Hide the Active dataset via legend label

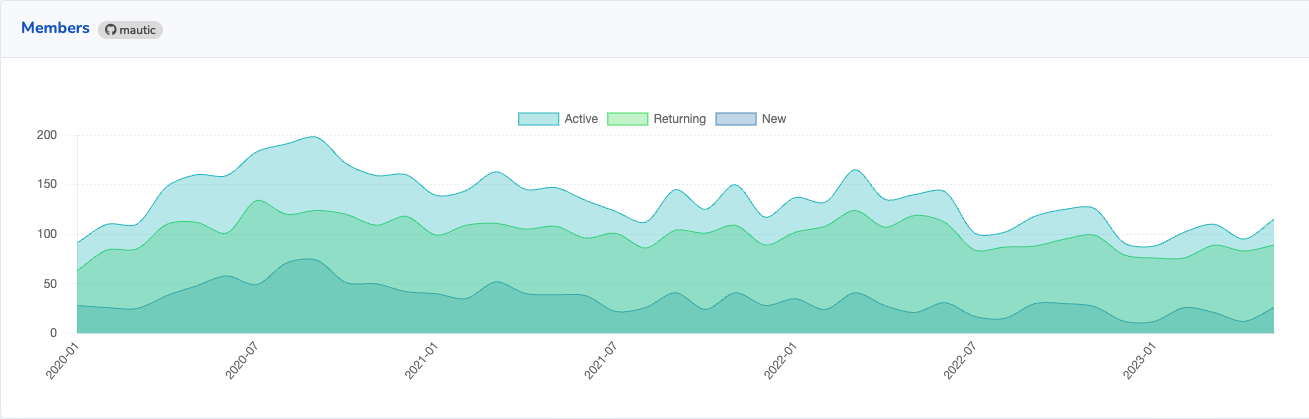(x=581, y=119)
